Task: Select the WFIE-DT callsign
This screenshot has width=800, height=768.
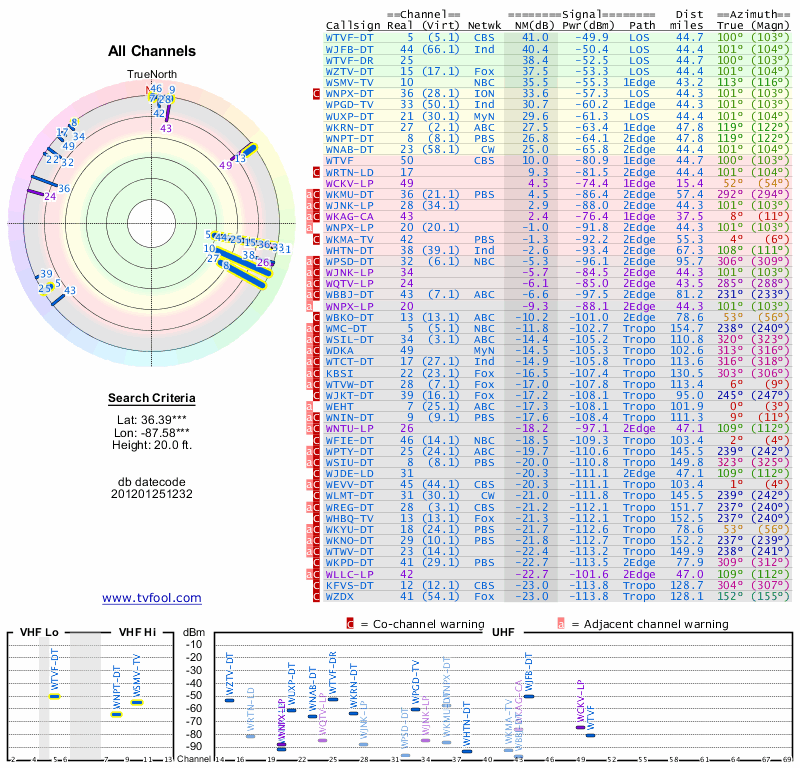Action: [x=349, y=440]
